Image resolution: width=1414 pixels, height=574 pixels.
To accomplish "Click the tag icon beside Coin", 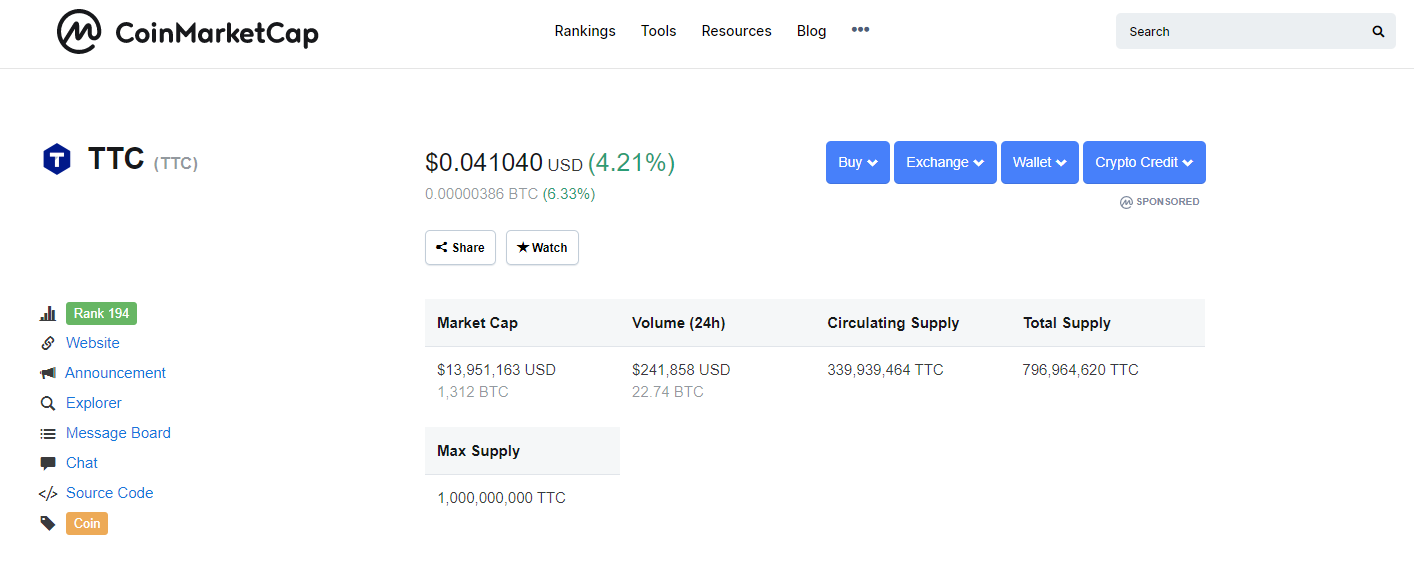I will tap(48, 523).
